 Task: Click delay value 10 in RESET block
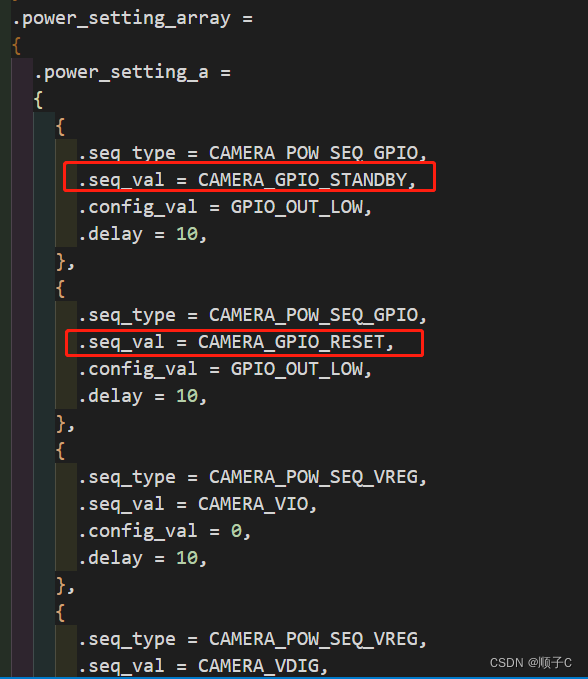pos(187,396)
